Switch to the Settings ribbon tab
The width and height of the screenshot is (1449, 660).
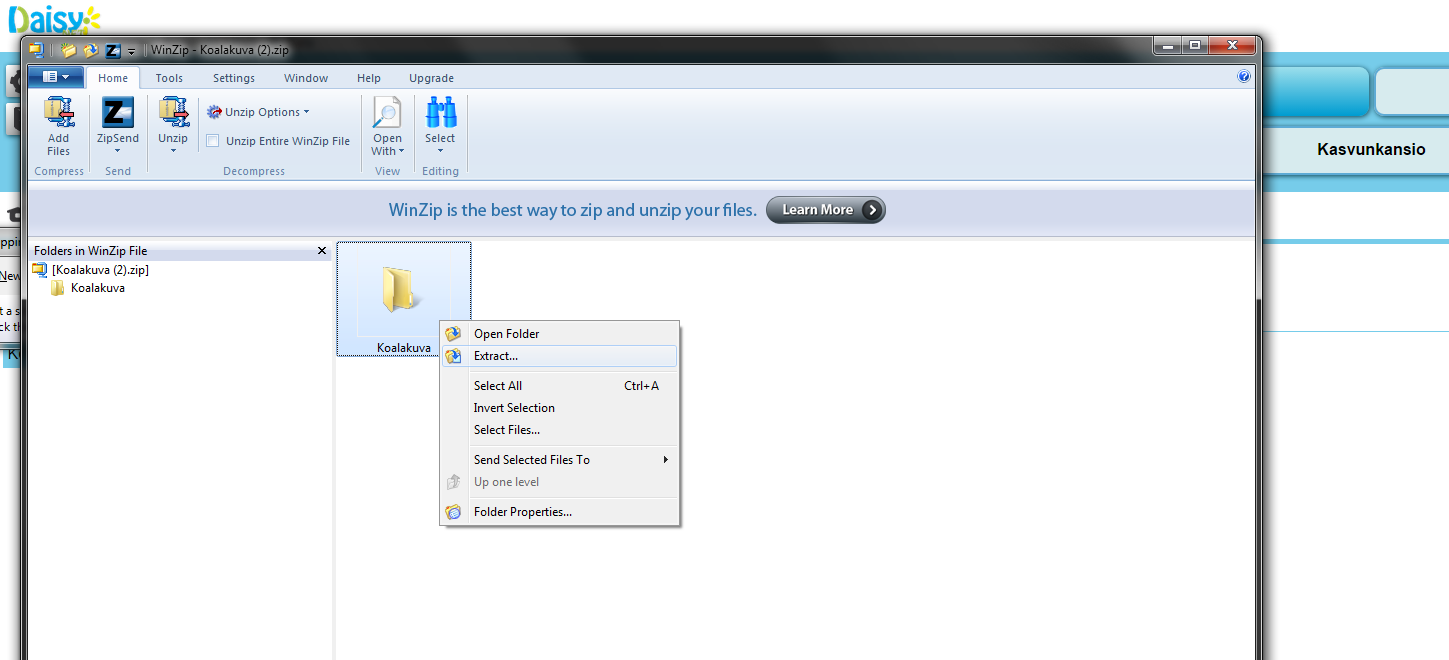pos(234,78)
